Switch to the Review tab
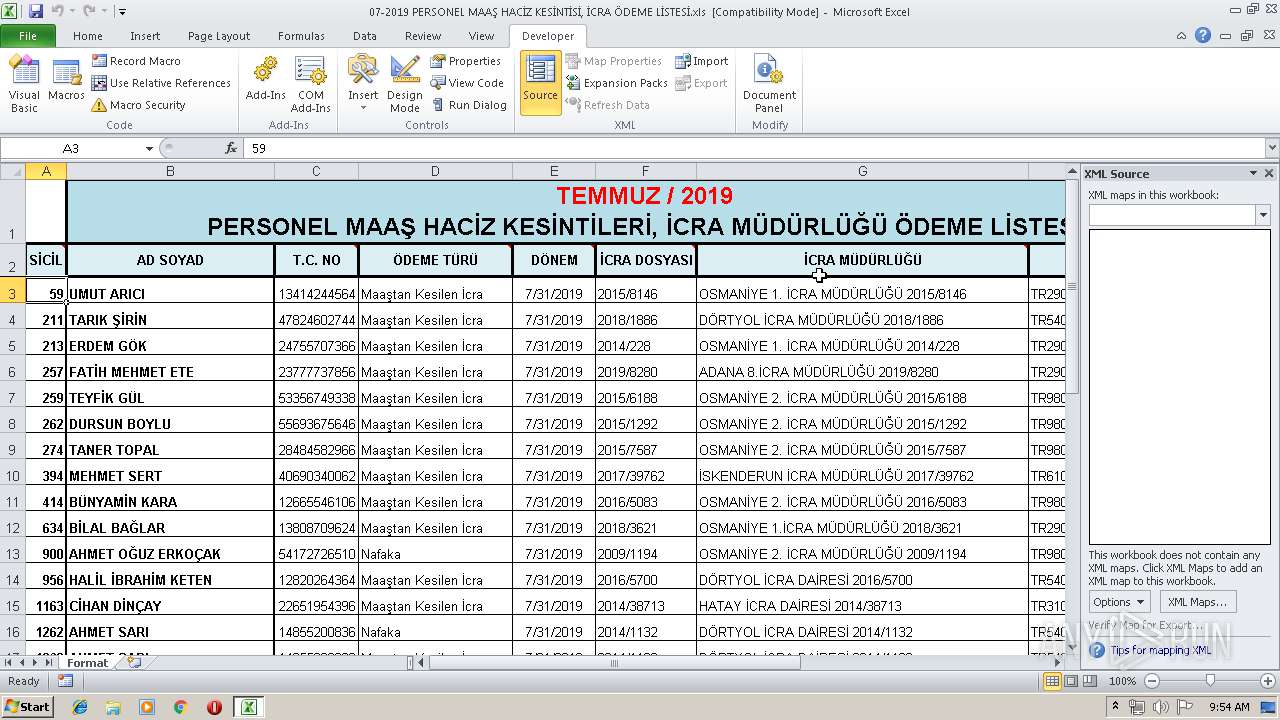Image resolution: width=1280 pixels, height=720 pixels. tap(423, 36)
